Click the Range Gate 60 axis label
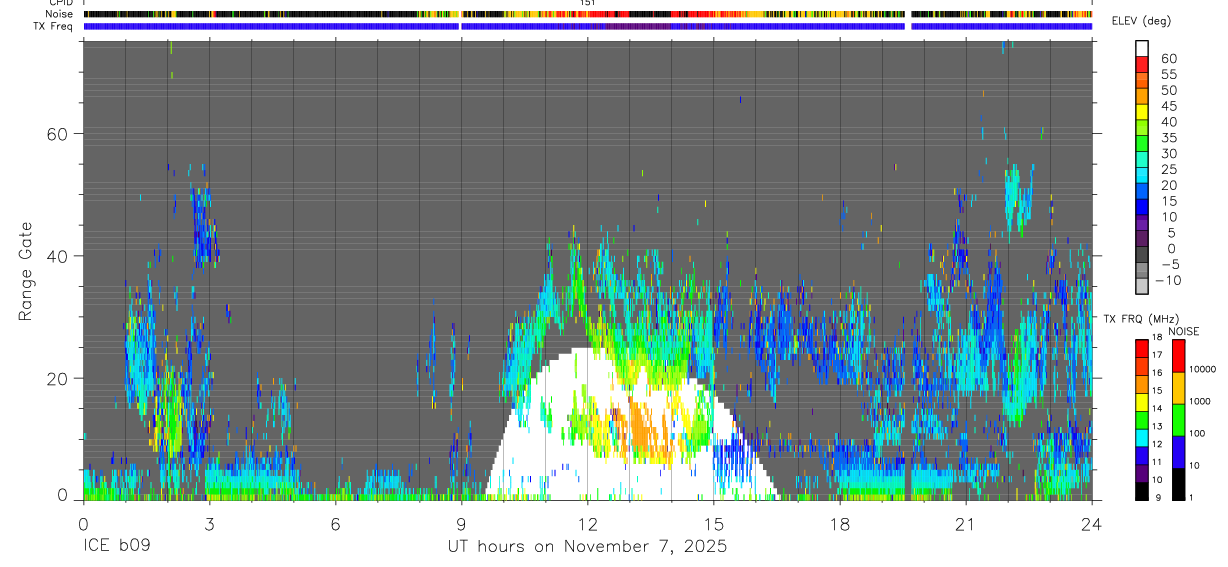Image resolution: width=1228 pixels, height=567 pixels. point(57,133)
